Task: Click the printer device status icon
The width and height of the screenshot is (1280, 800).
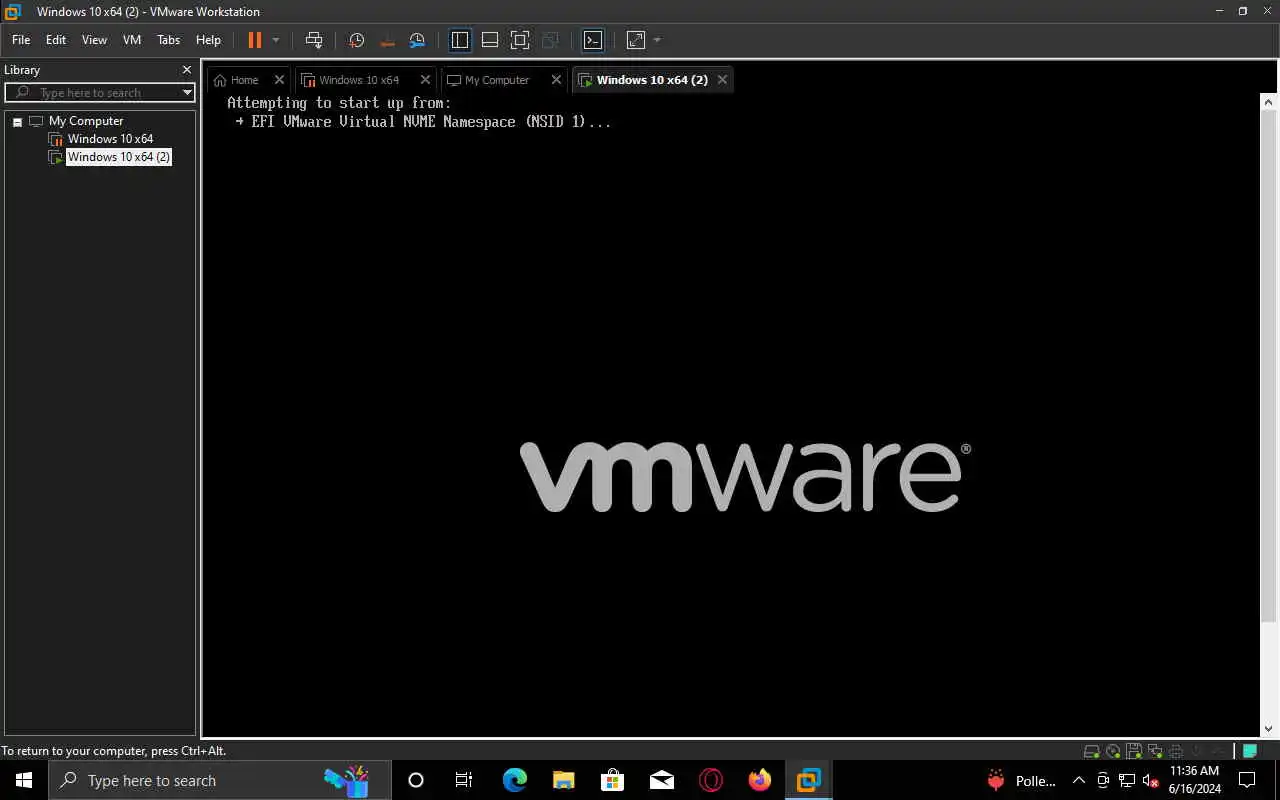Action: (1176, 751)
